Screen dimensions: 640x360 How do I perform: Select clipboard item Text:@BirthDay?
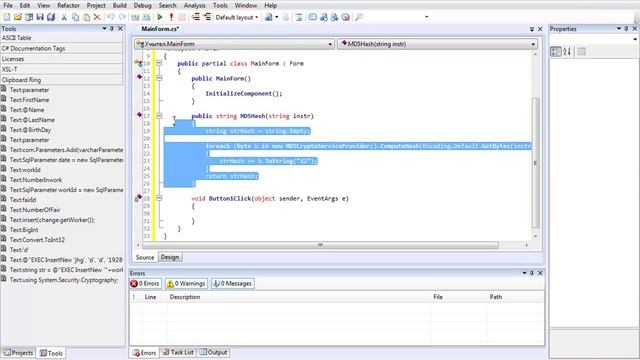[x=31, y=130]
